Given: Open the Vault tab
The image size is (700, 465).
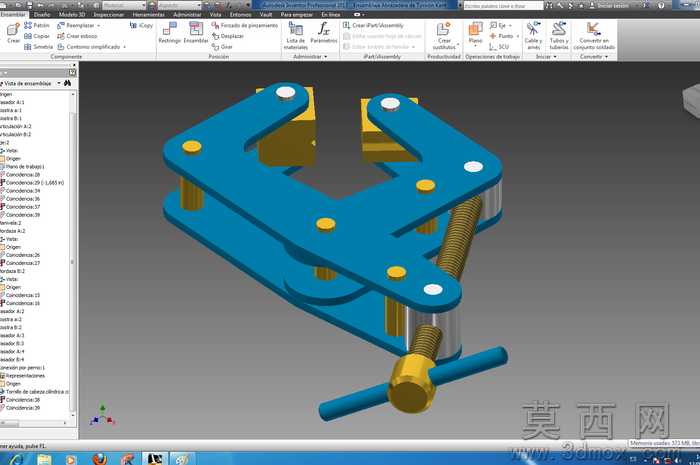Looking at the screenshot, I should [x=266, y=15].
